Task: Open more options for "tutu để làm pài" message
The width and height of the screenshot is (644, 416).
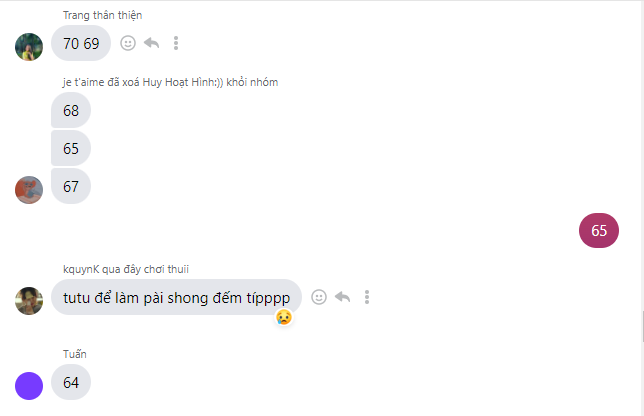Action: [x=367, y=297]
